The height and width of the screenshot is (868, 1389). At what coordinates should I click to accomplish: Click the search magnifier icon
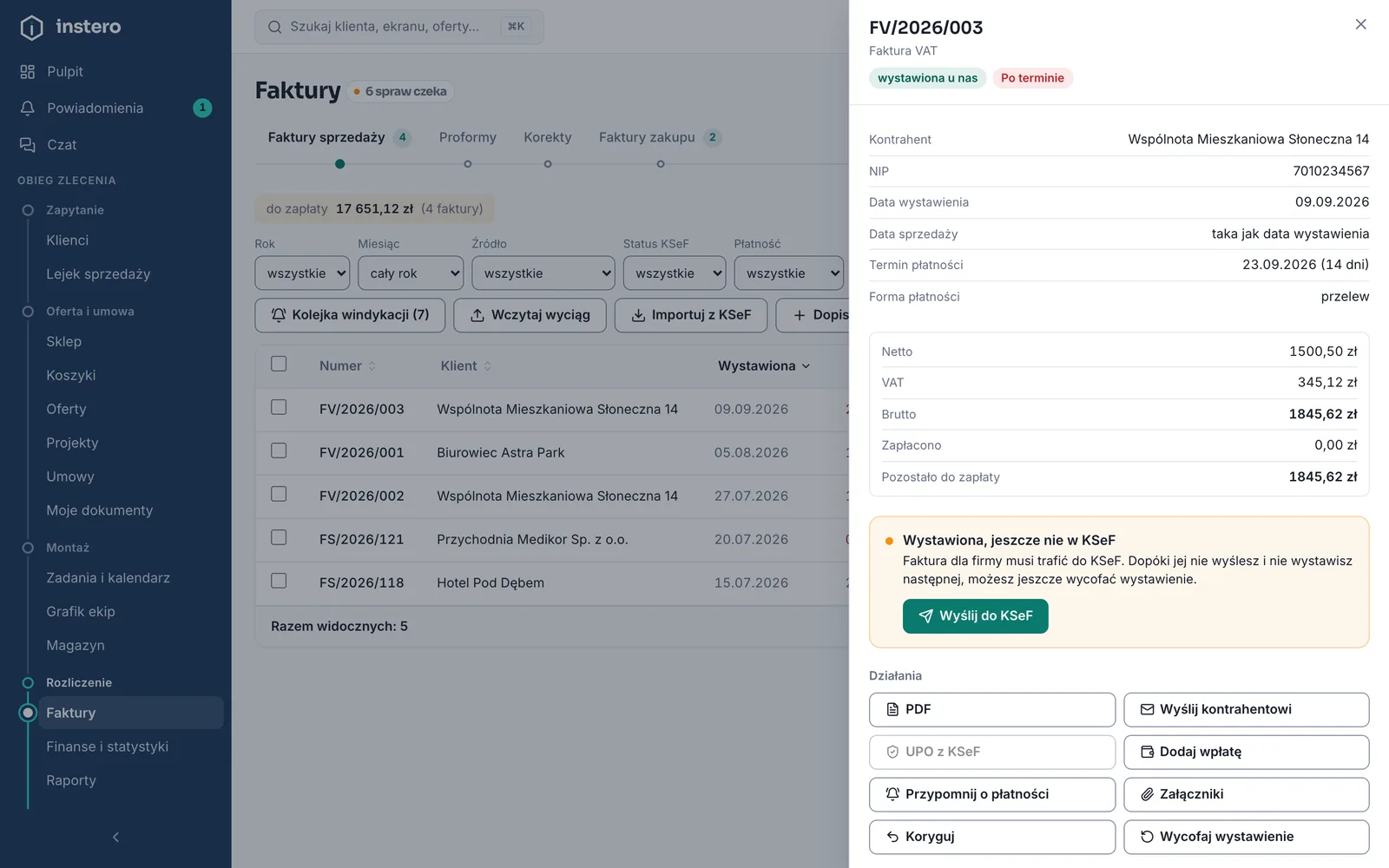274,27
